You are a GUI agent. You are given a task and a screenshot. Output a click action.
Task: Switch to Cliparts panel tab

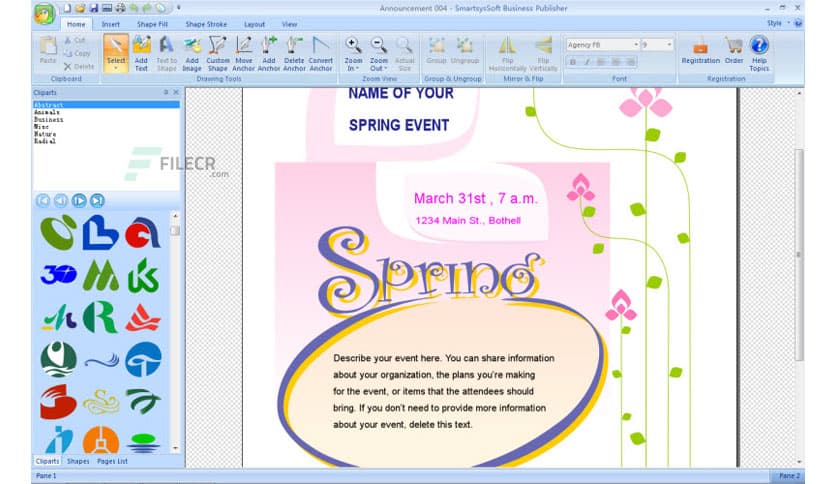point(47,461)
